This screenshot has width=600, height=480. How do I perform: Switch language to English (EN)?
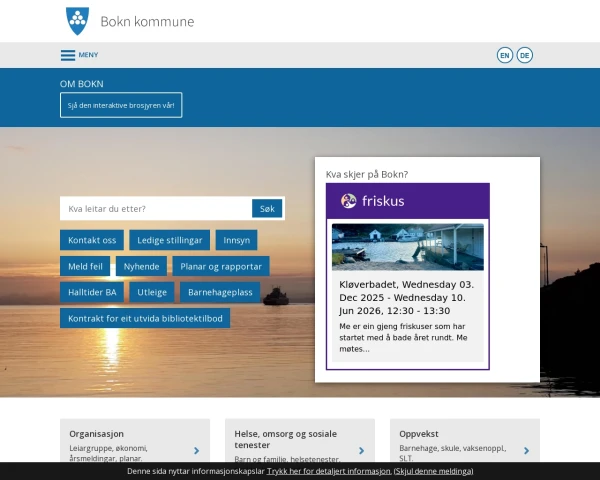505,55
